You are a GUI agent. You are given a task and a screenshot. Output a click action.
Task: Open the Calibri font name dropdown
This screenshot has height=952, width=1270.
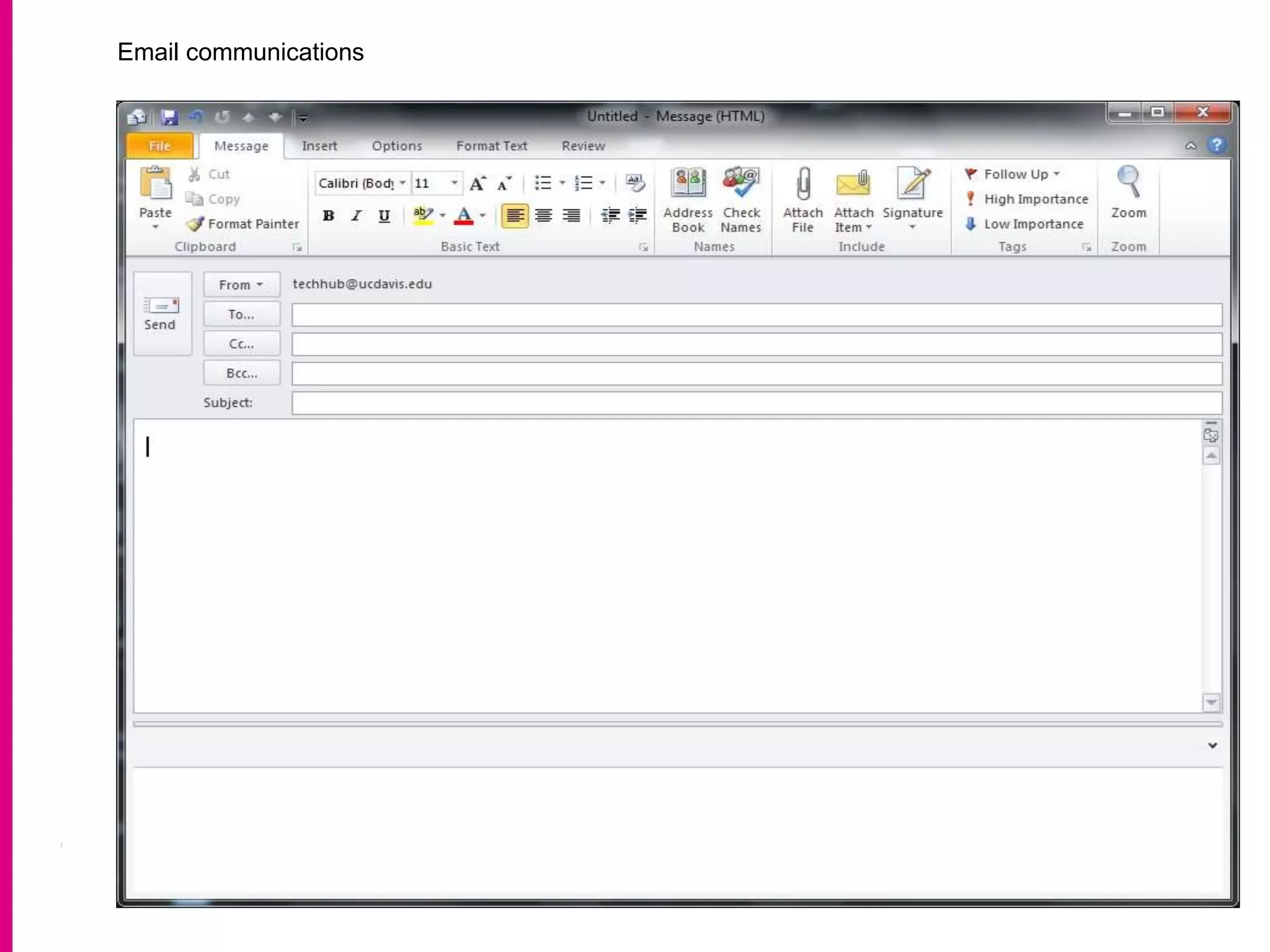coord(402,183)
